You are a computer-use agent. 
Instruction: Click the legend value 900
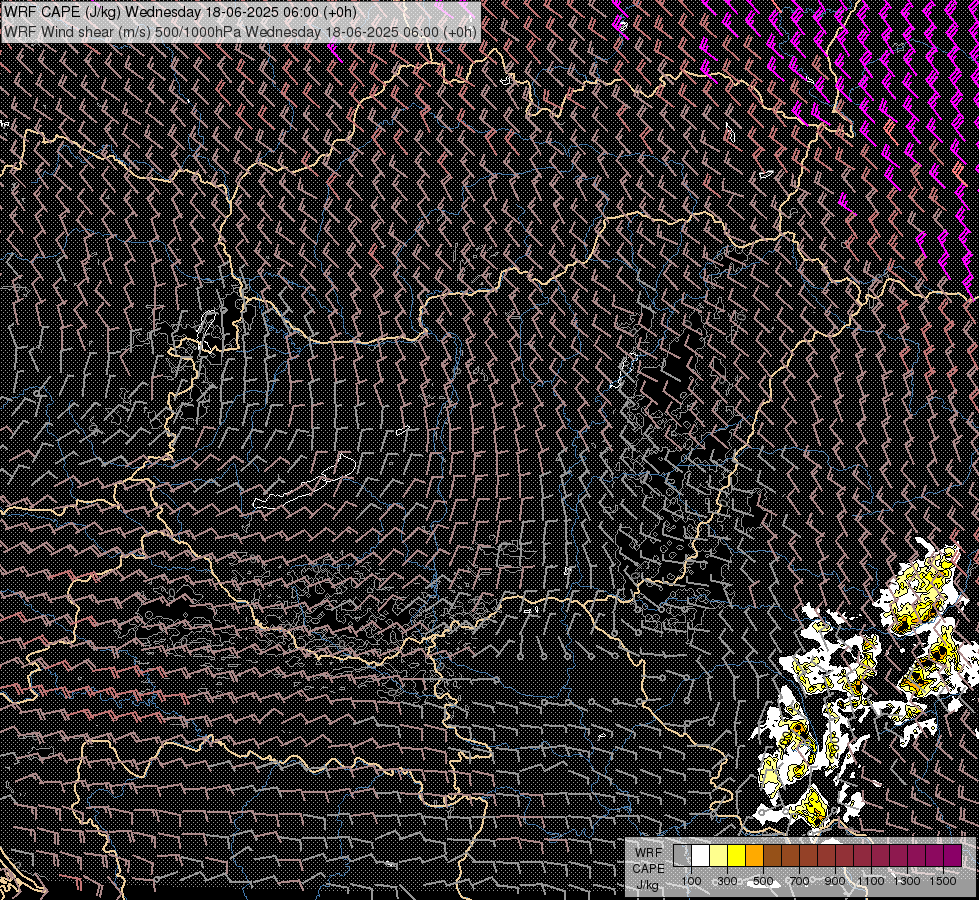[835, 881]
